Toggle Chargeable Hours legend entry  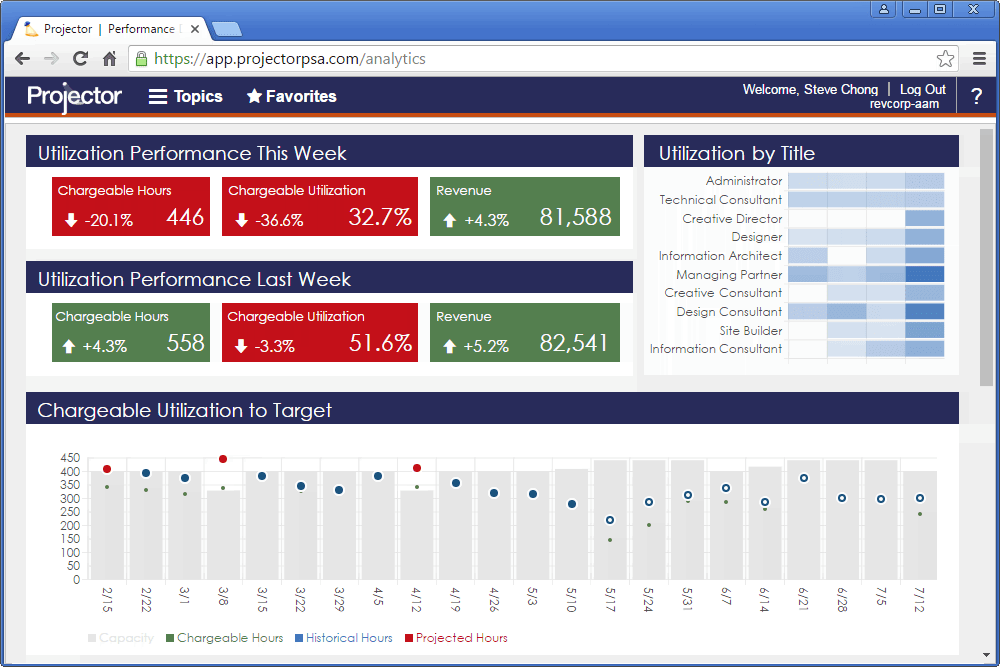[x=223, y=638]
